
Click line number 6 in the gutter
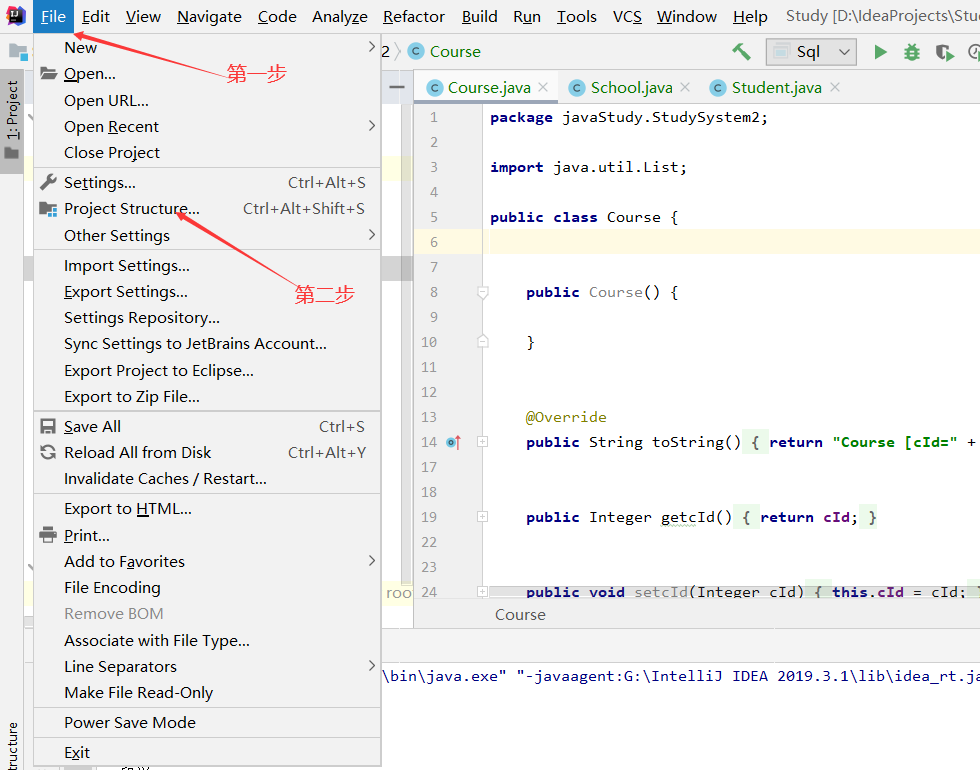pyautogui.click(x=434, y=242)
